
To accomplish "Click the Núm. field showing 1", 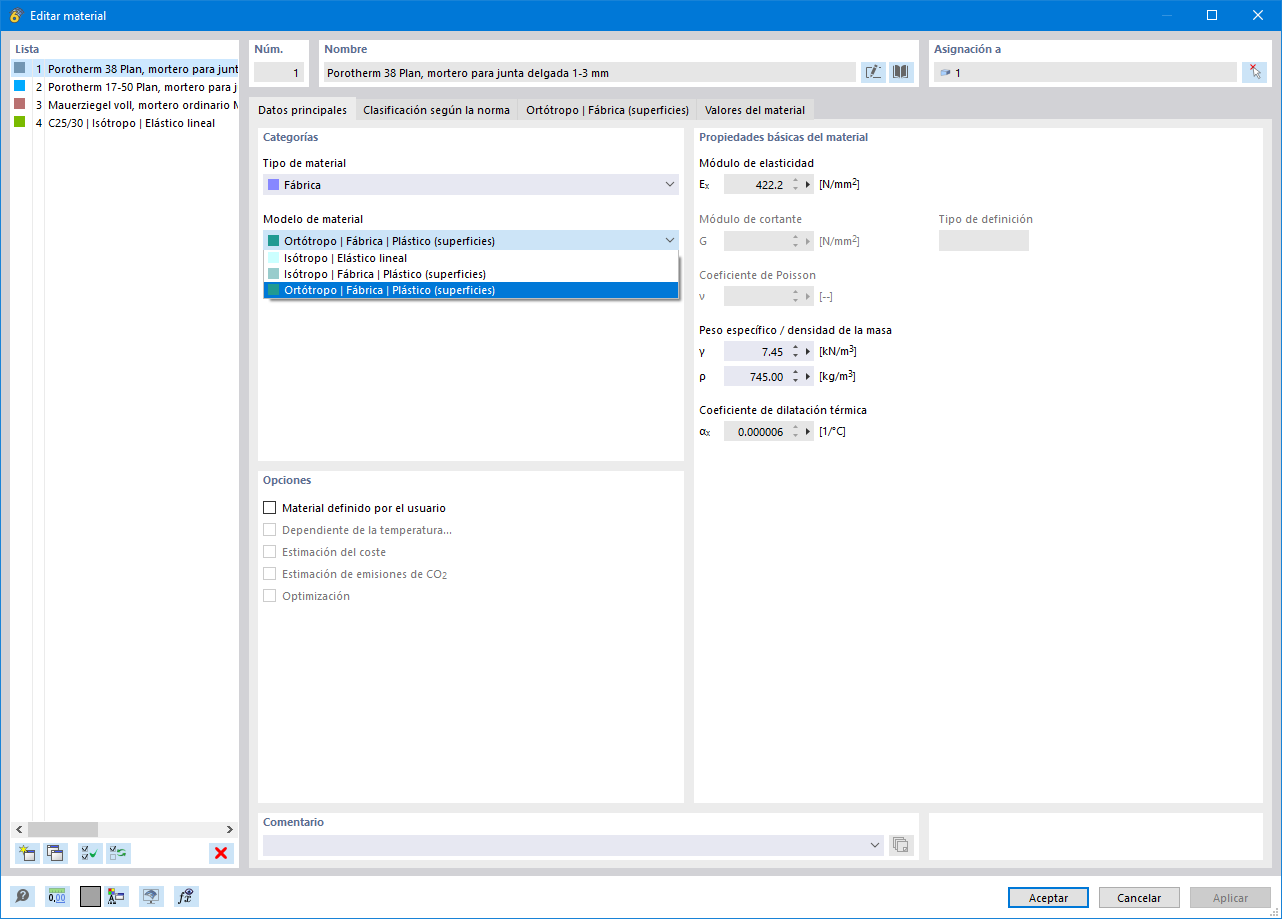I will [279, 72].
